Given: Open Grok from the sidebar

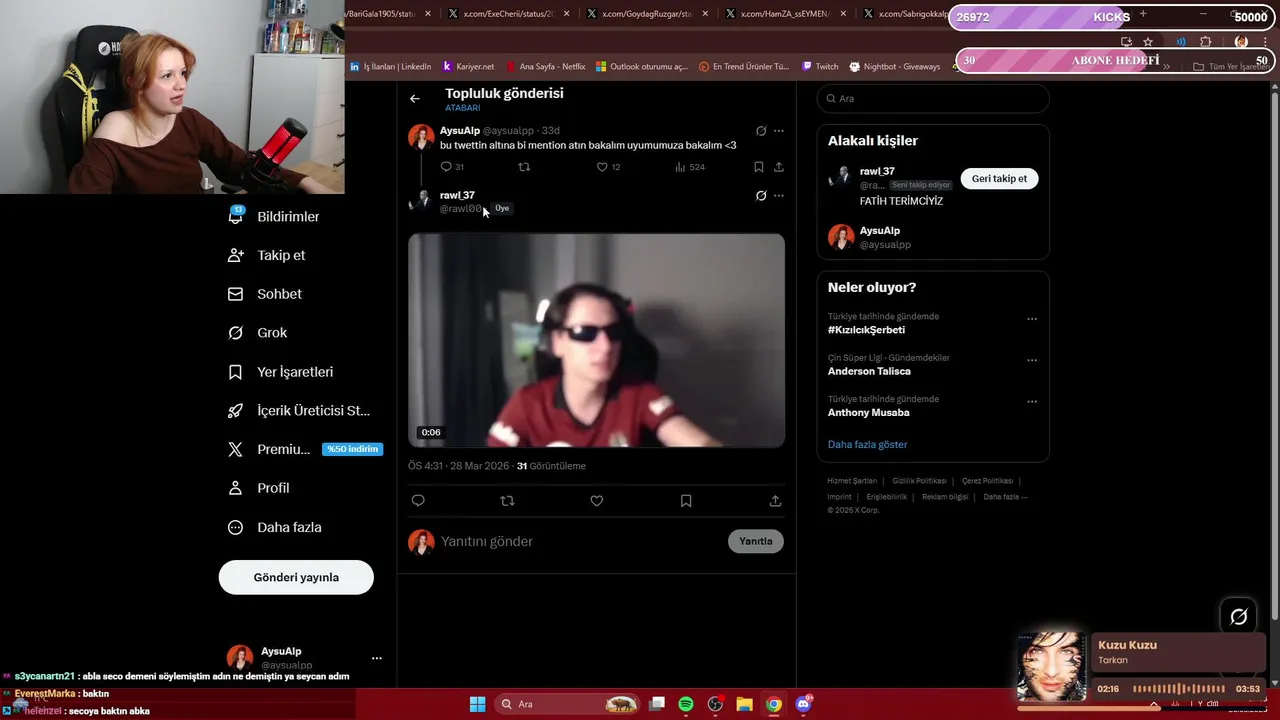Looking at the screenshot, I should pos(257,333).
